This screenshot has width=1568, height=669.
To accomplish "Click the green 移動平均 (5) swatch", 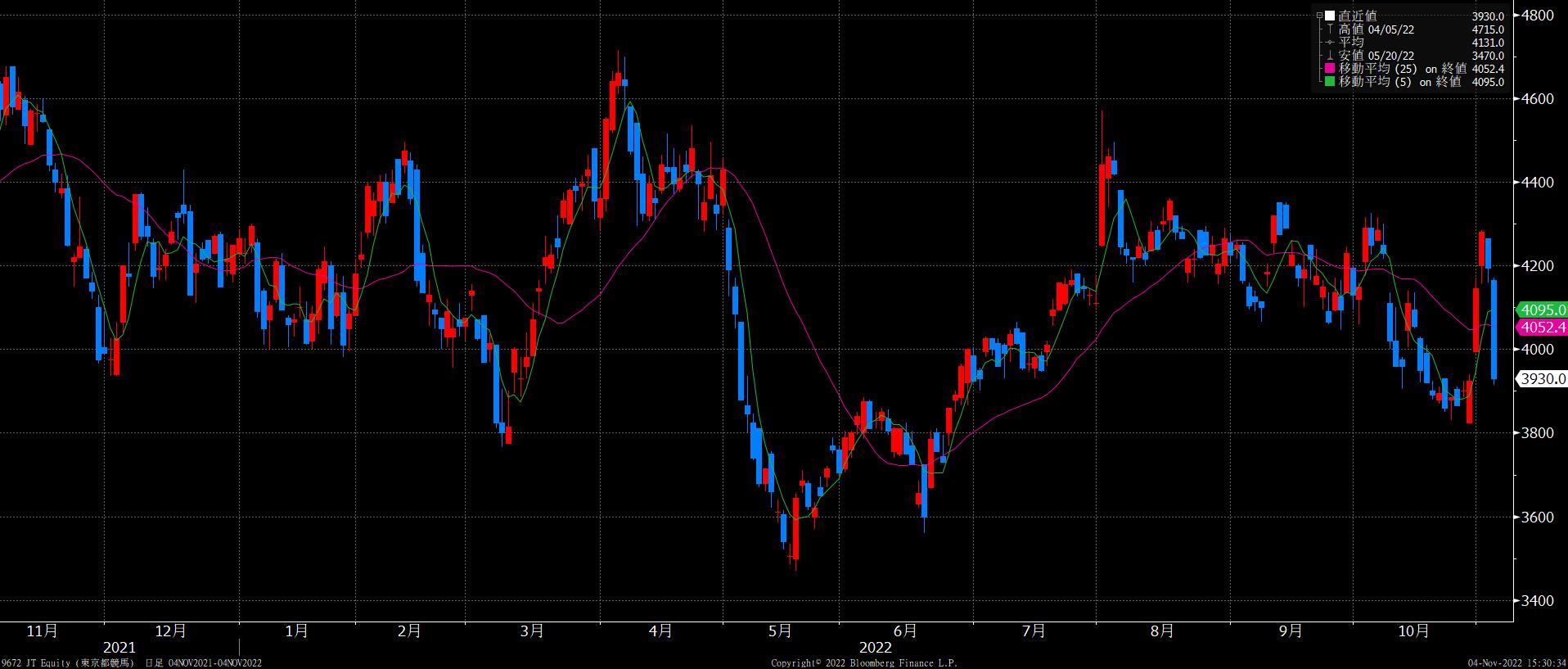I will 1330,82.
